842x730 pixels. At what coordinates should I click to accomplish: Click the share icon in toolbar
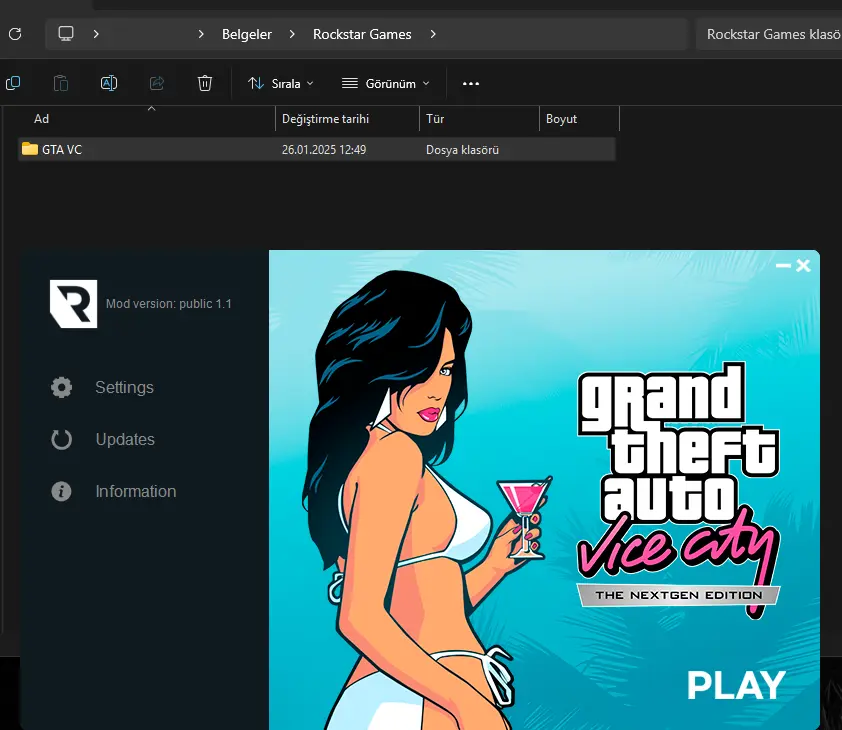(157, 83)
